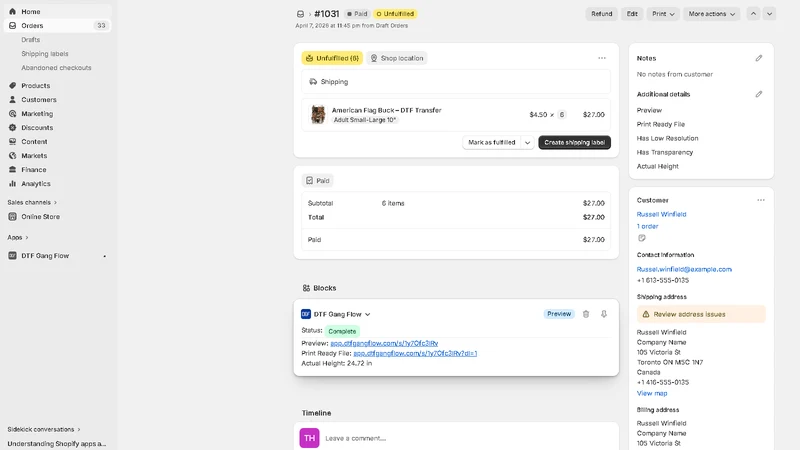Click the DTF Gang Flow app icon in sidebar
This screenshot has height=450, width=800.
(12, 256)
